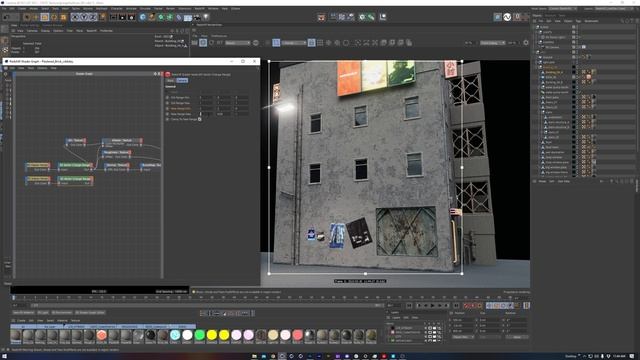Open the Light object icon
The height and width of the screenshot is (360, 640).
click(206, 17)
